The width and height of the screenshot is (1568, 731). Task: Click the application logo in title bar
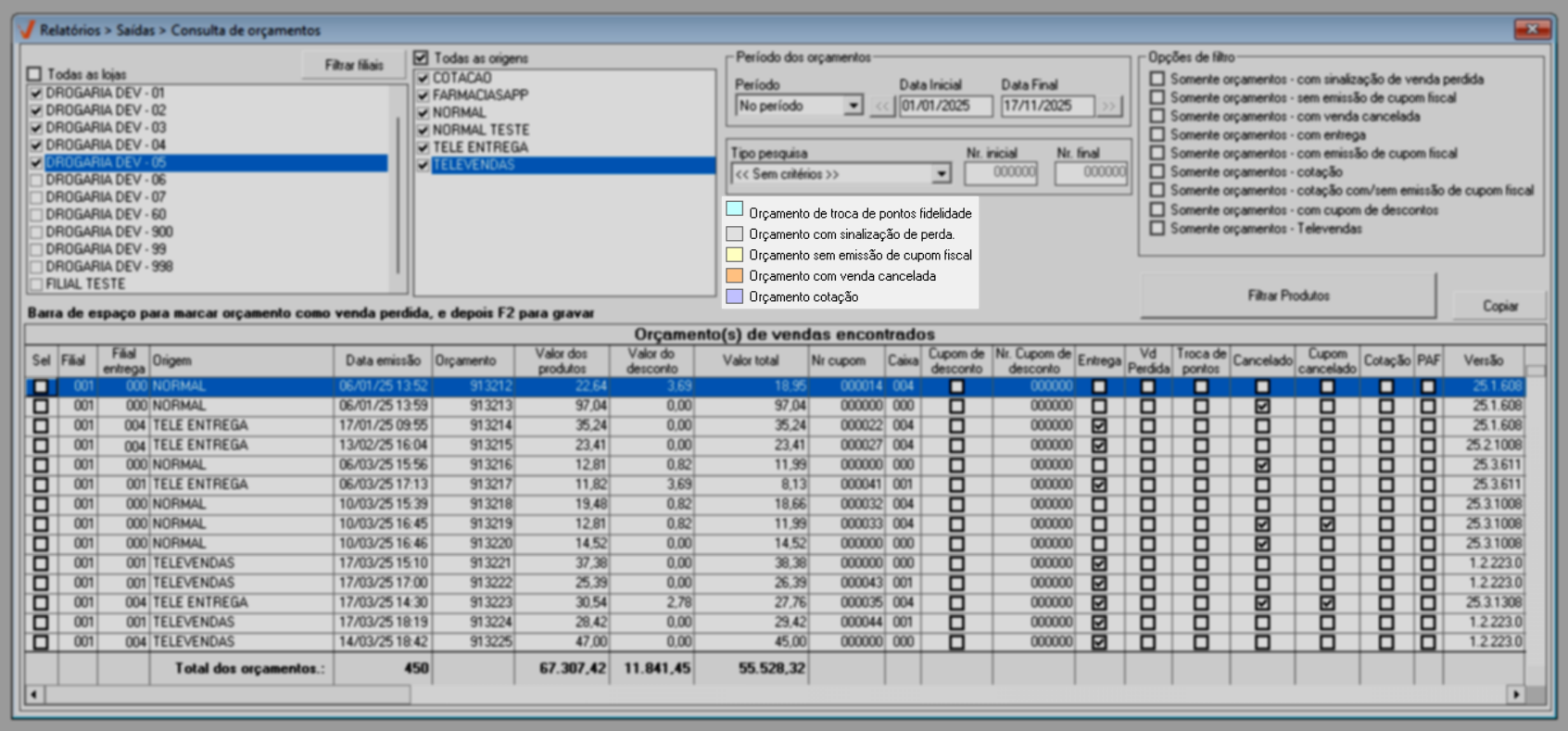[x=27, y=30]
